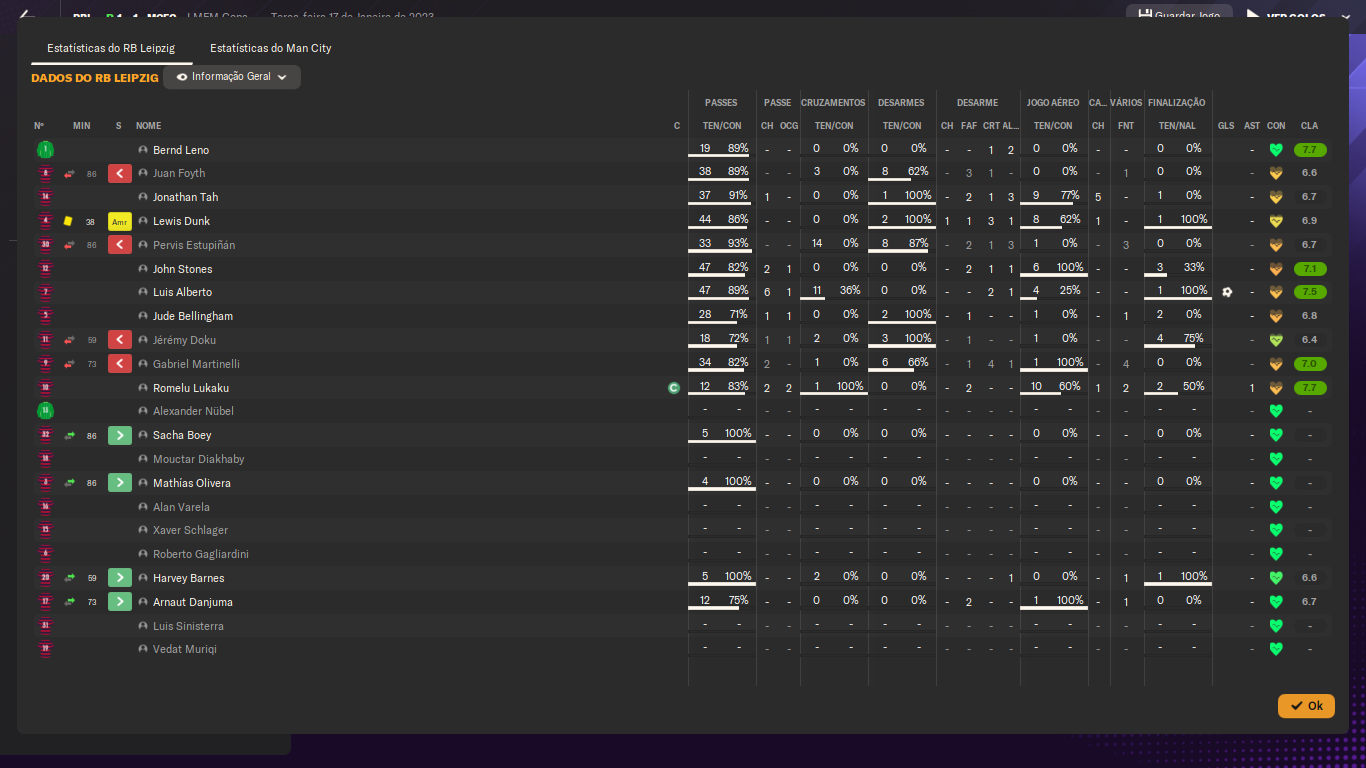Click Jérémy Doku's red substituted-off arrow

point(120,340)
